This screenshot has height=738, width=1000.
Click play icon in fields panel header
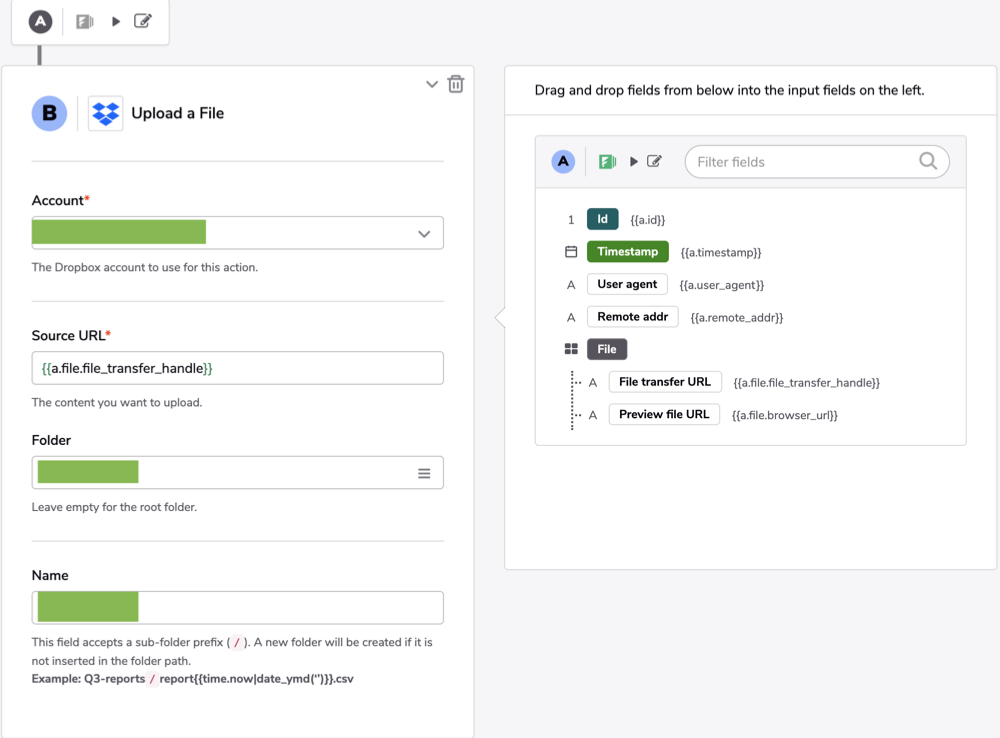[x=633, y=162]
